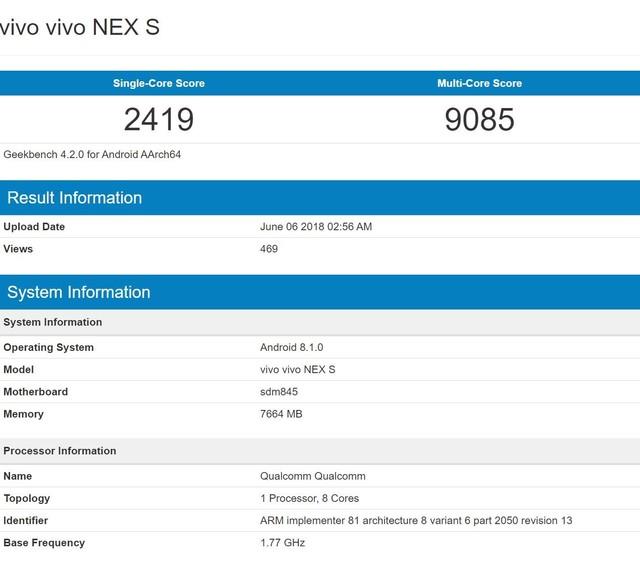
Task: Click the Base Frequency row label
Action: (44, 543)
